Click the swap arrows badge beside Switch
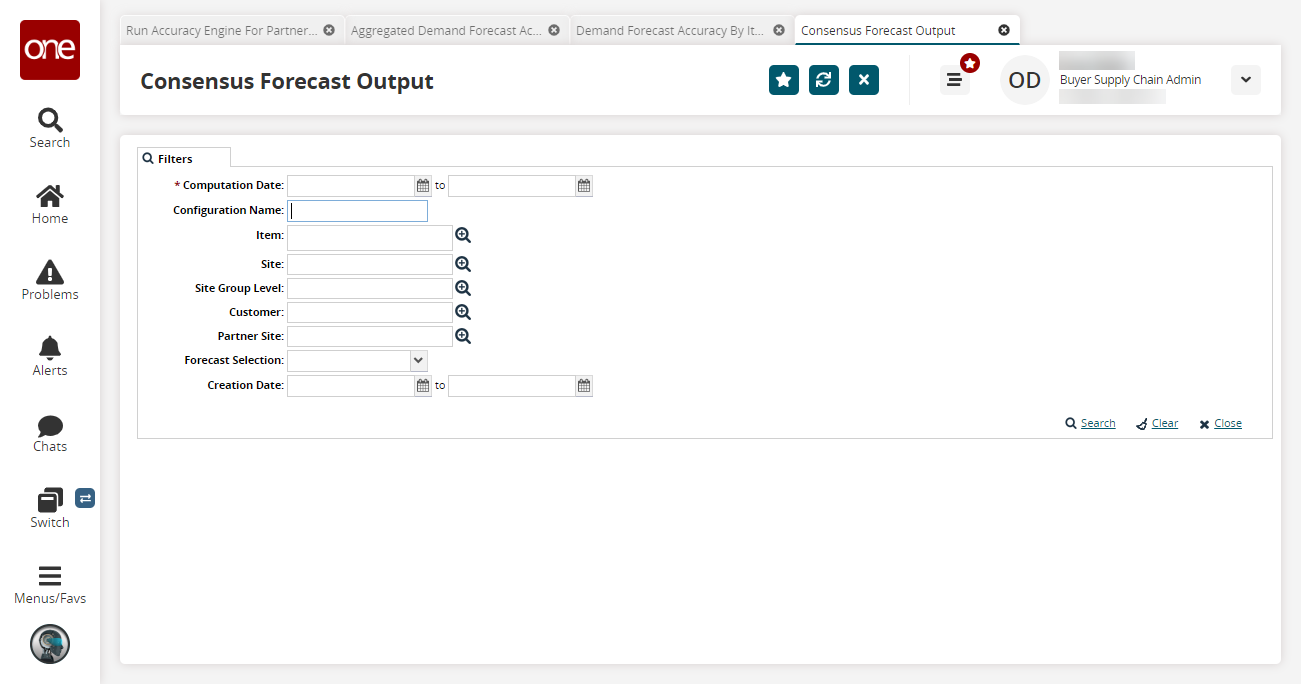This screenshot has height=684, width=1301. (85, 498)
